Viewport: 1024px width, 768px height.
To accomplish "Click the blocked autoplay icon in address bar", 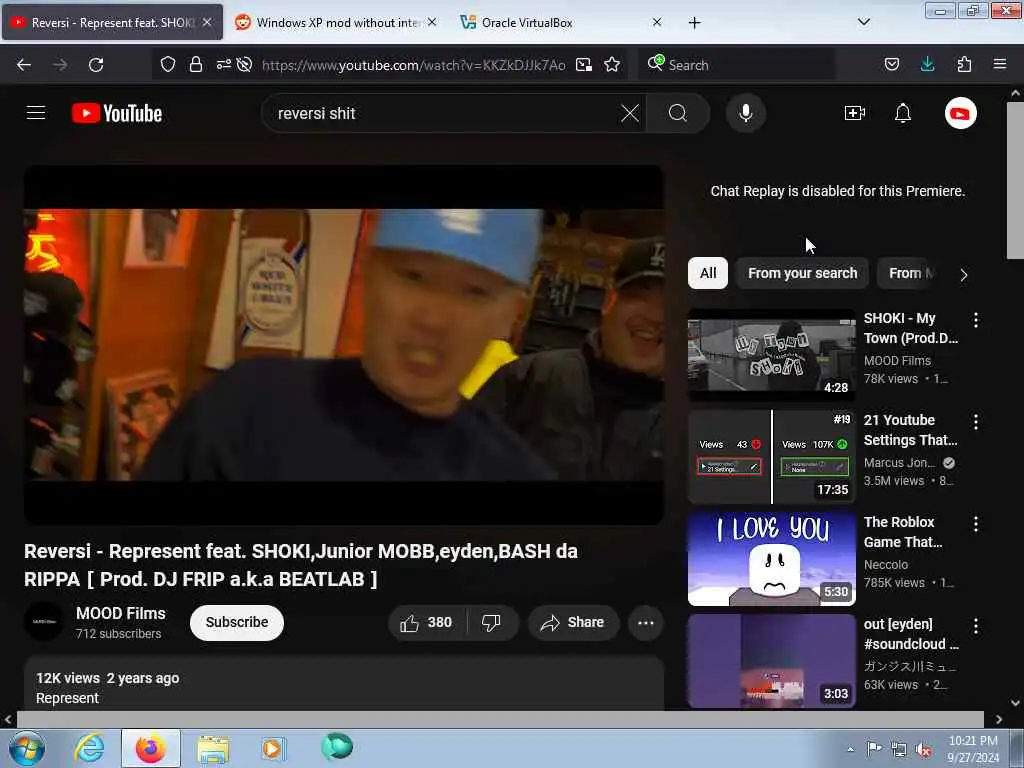I will (x=244, y=64).
